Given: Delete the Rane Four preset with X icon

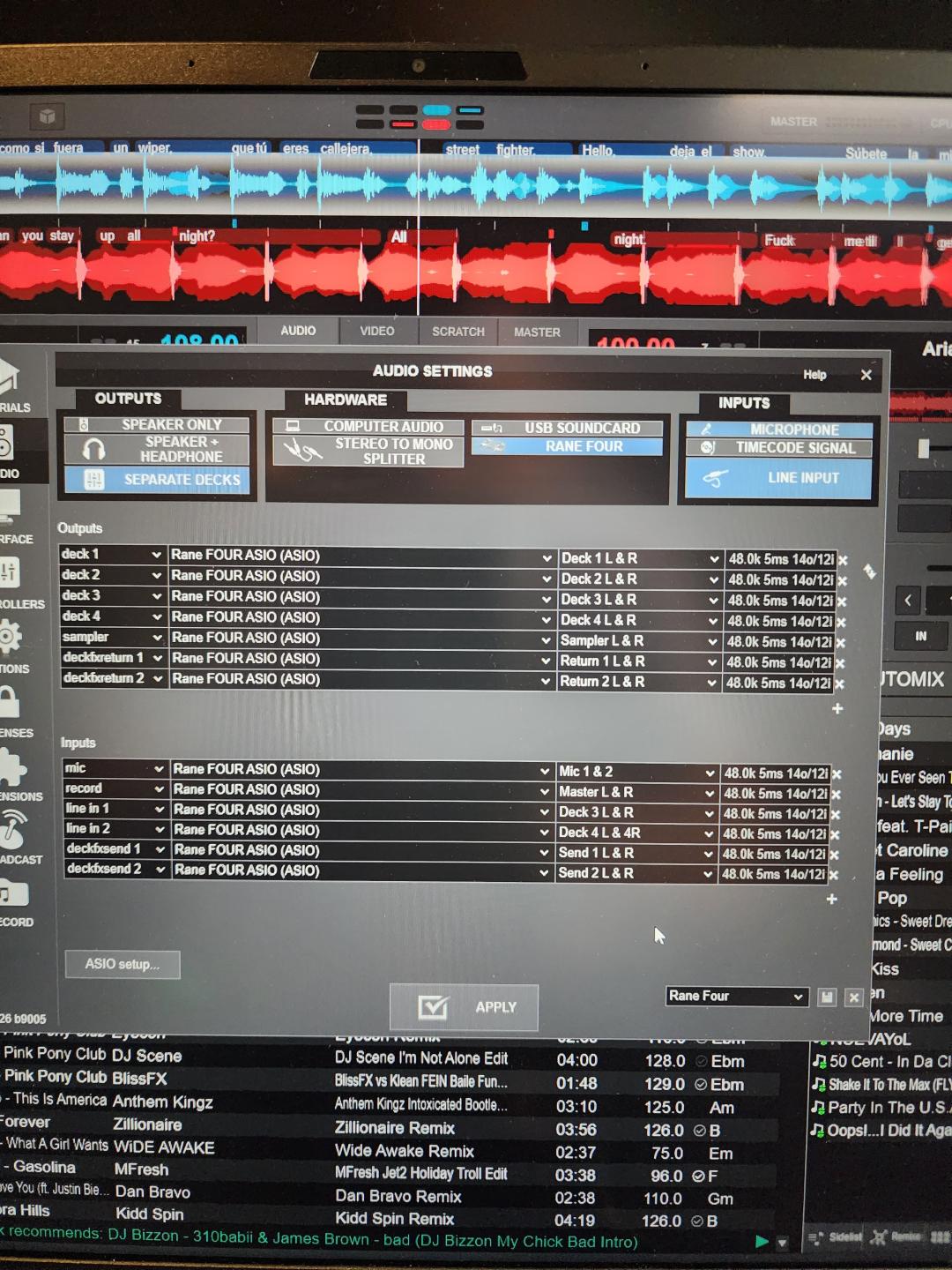Looking at the screenshot, I should [853, 997].
